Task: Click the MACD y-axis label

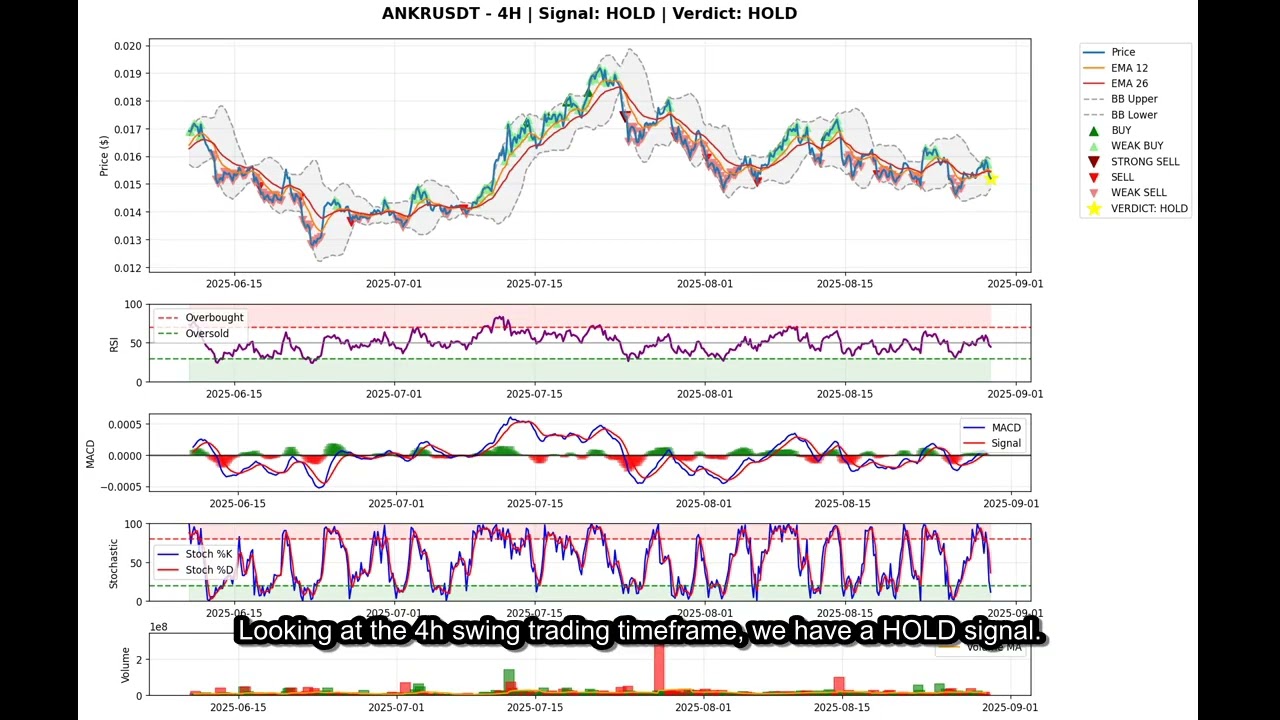Action: click(90, 454)
